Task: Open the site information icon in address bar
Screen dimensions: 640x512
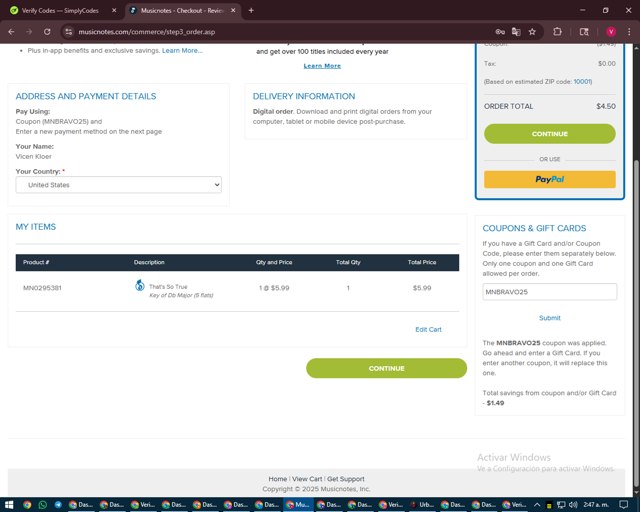Action: [69, 32]
